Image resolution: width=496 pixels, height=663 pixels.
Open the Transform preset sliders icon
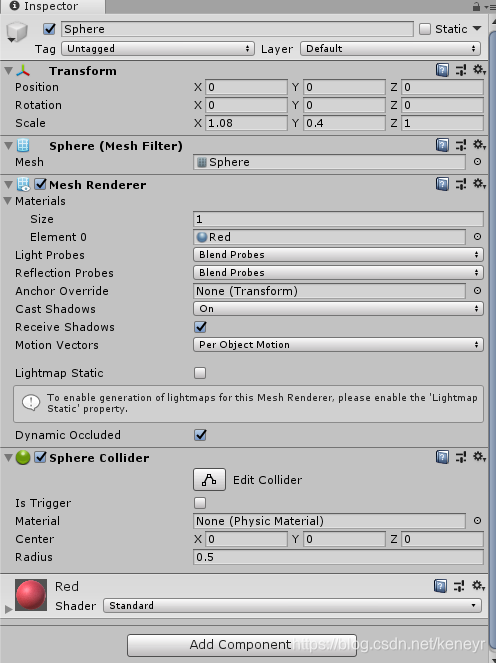(x=461, y=70)
